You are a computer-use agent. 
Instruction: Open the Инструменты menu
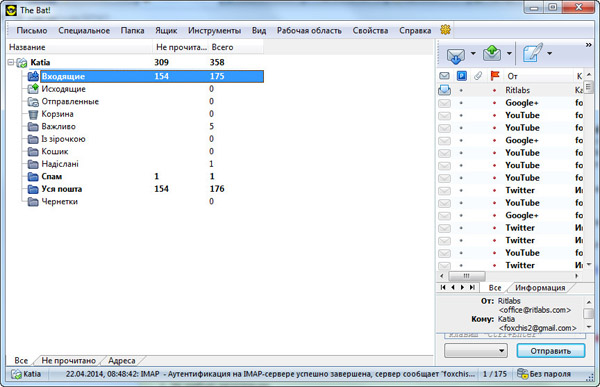214,31
